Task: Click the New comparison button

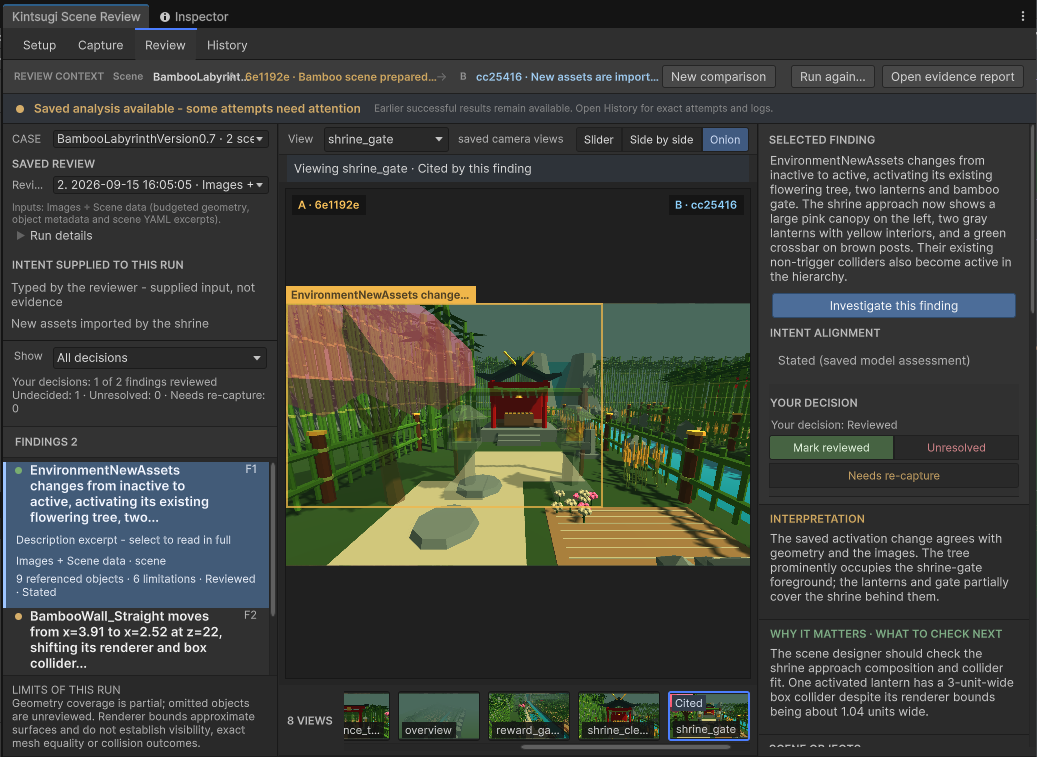Action: (x=718, y=77)
